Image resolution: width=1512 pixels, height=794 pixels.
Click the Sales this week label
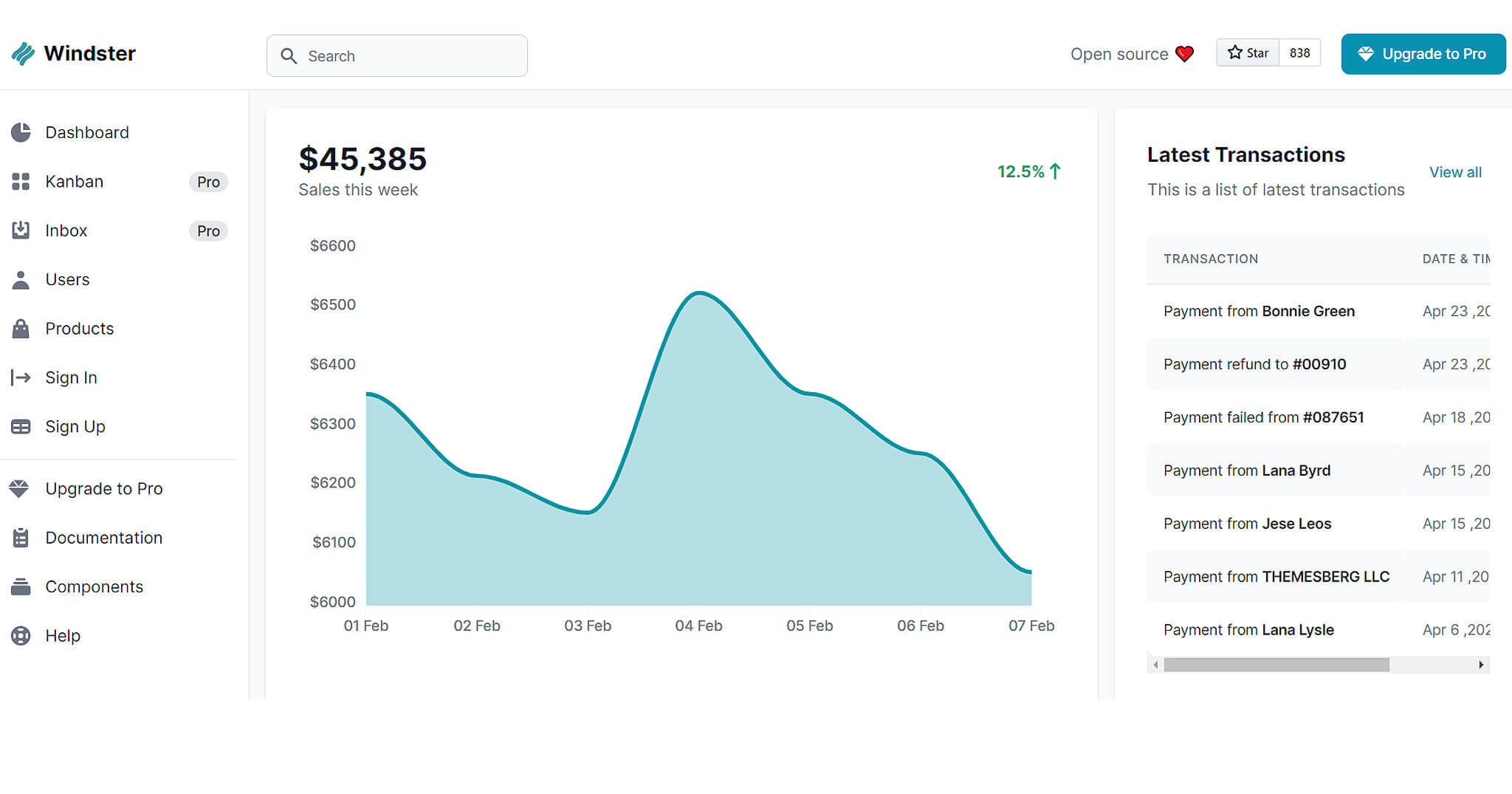358,190
